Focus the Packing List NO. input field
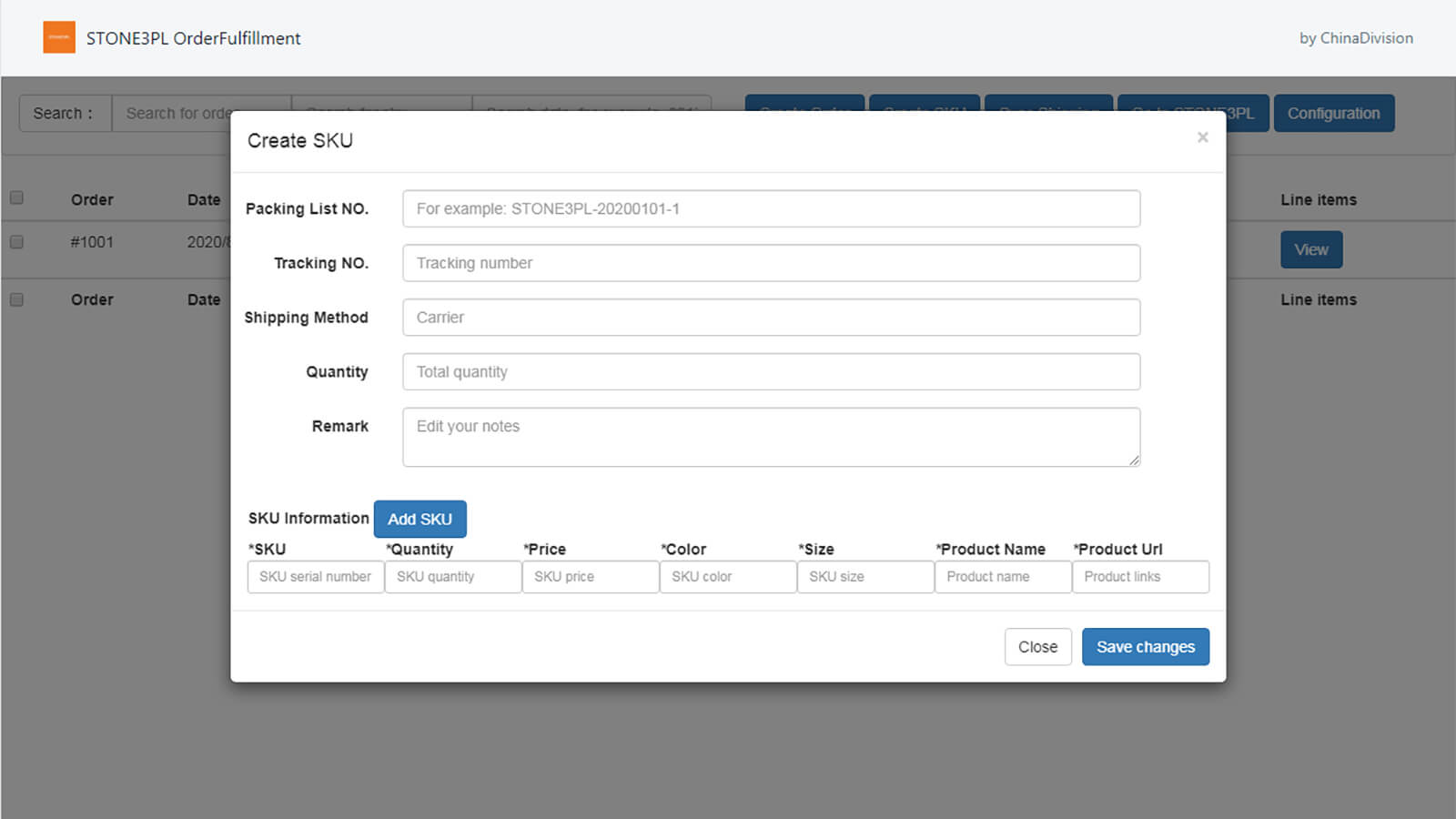 (x=772, y=208)
